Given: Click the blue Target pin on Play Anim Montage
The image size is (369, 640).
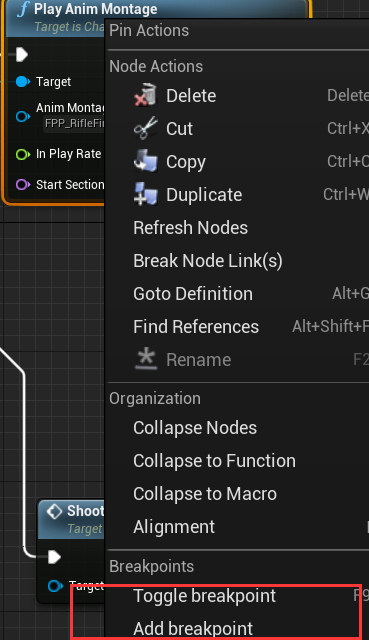Looking at the screenshot, I should click(22, 82).
